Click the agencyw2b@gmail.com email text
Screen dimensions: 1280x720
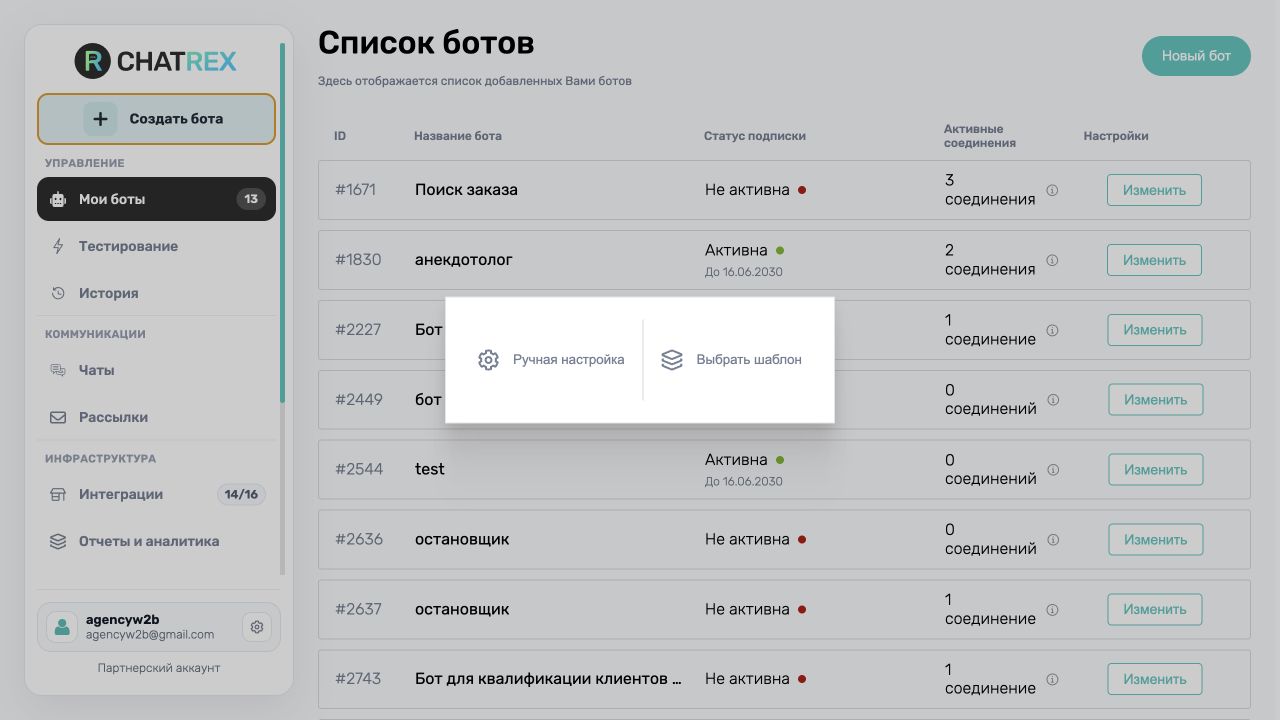tap(150, 635)
